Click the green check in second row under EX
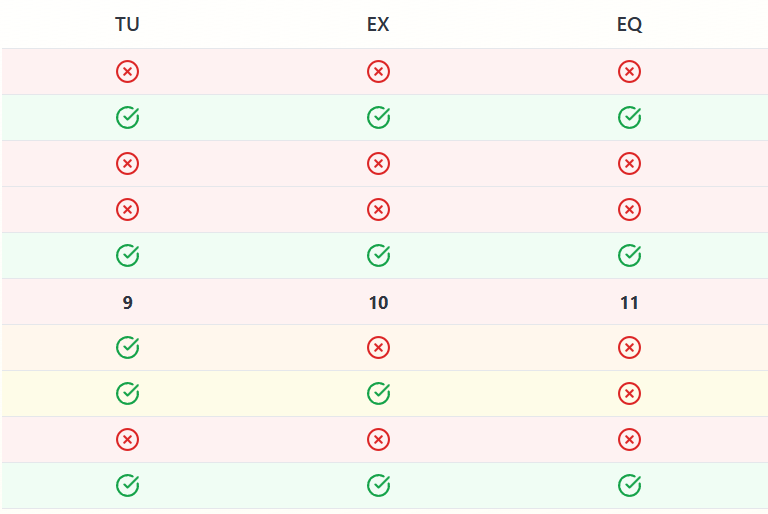Viewport: 768px width, 514px height. tap(378, 118)
